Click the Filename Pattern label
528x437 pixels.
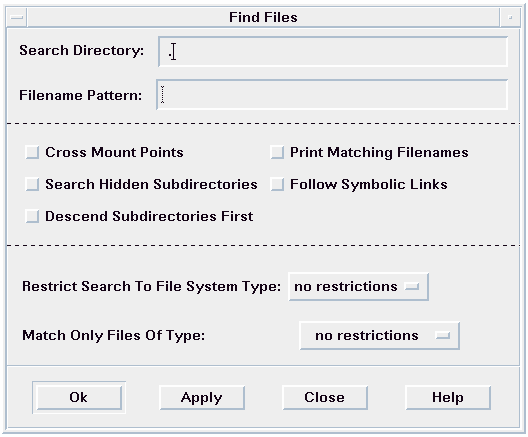[80, 95]
